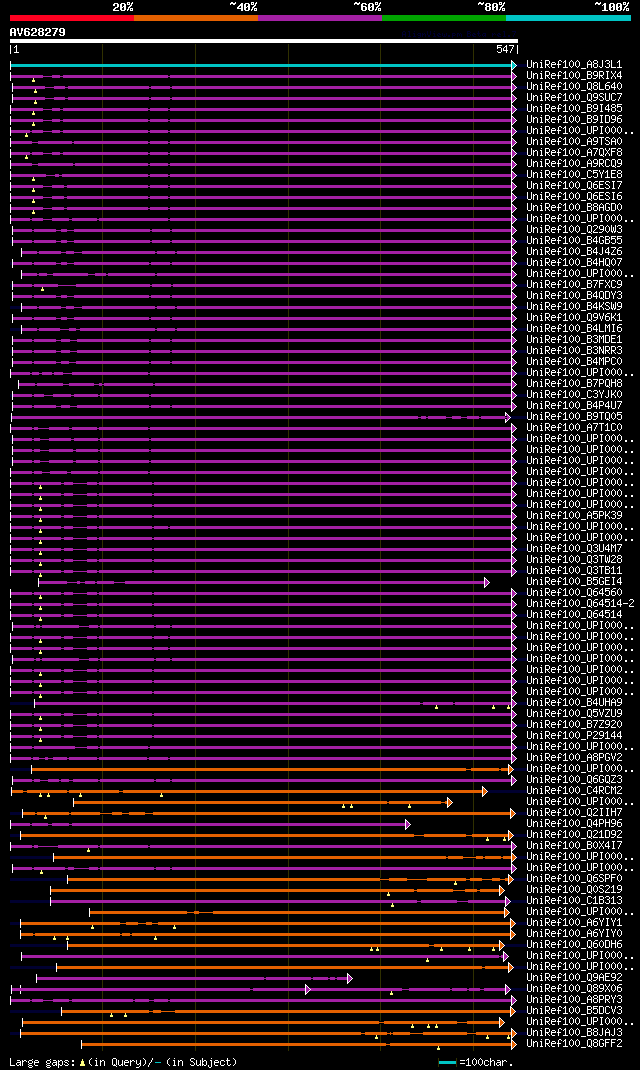This screenshot has width=640, height=1070.
Task: Select the UniRef100_Q60DH6 label
Action: [x=574, y=945]
